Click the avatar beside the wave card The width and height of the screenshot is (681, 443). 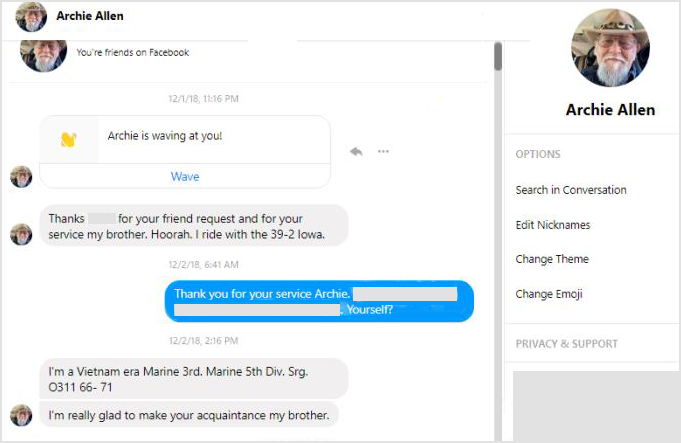point(21,177)
